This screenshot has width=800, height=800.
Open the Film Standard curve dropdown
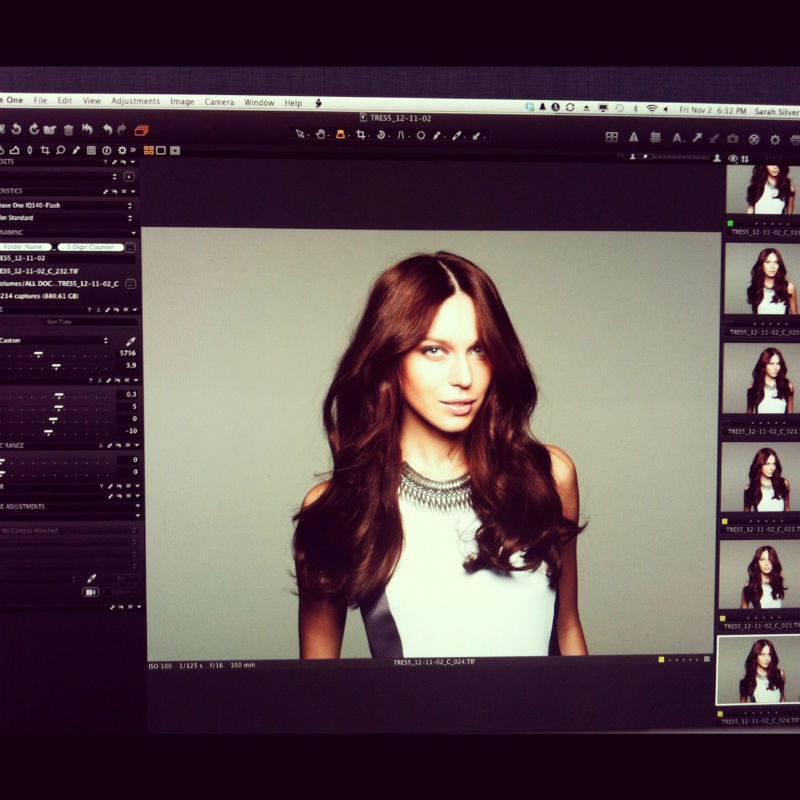(x=66, y=218)
